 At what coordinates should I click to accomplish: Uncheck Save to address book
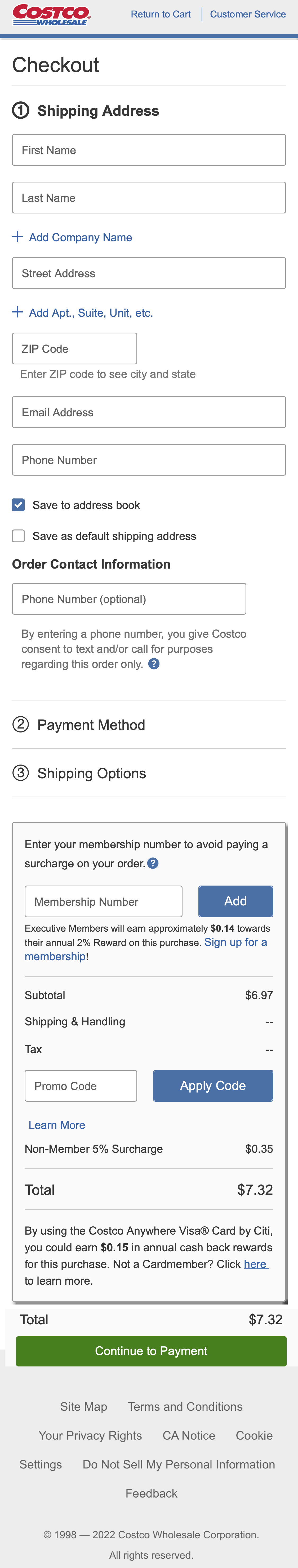point(19,504)
